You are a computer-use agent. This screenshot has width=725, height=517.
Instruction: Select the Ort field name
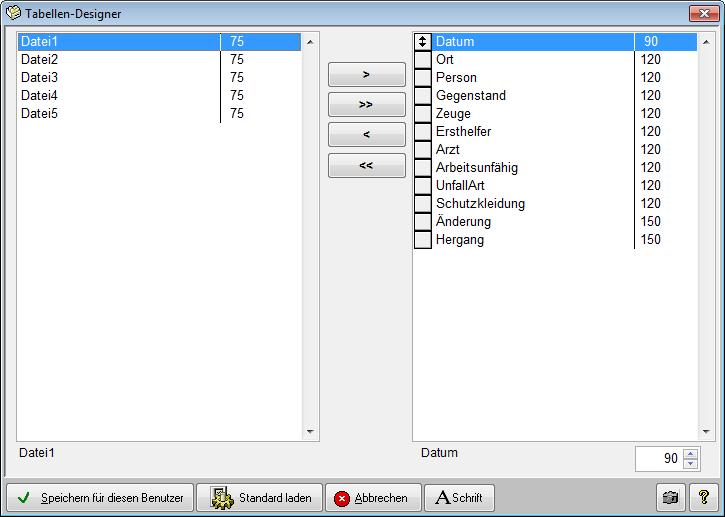click(x=444, y=60)
